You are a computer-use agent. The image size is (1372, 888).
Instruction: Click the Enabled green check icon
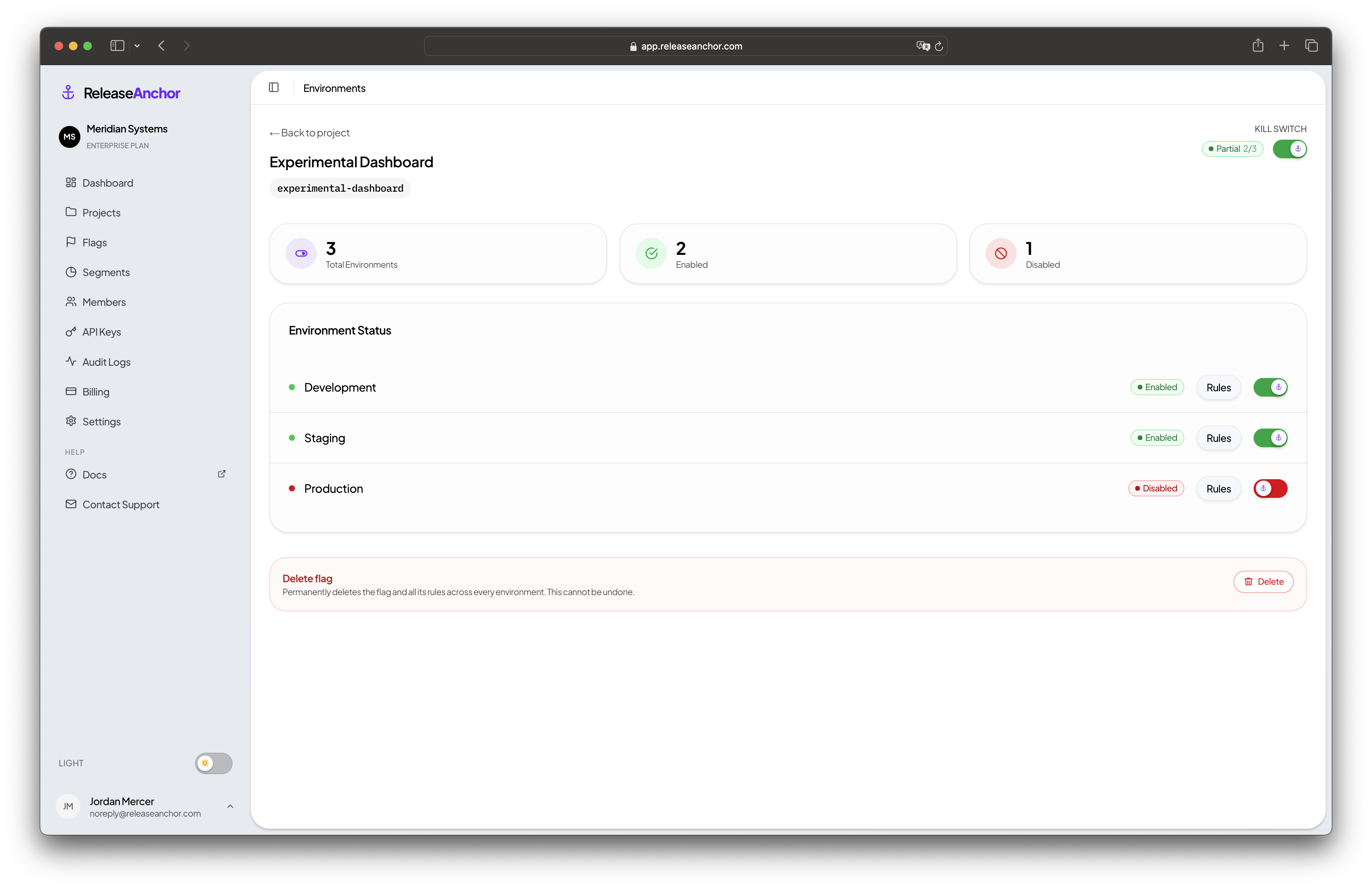tap(651, 253)
